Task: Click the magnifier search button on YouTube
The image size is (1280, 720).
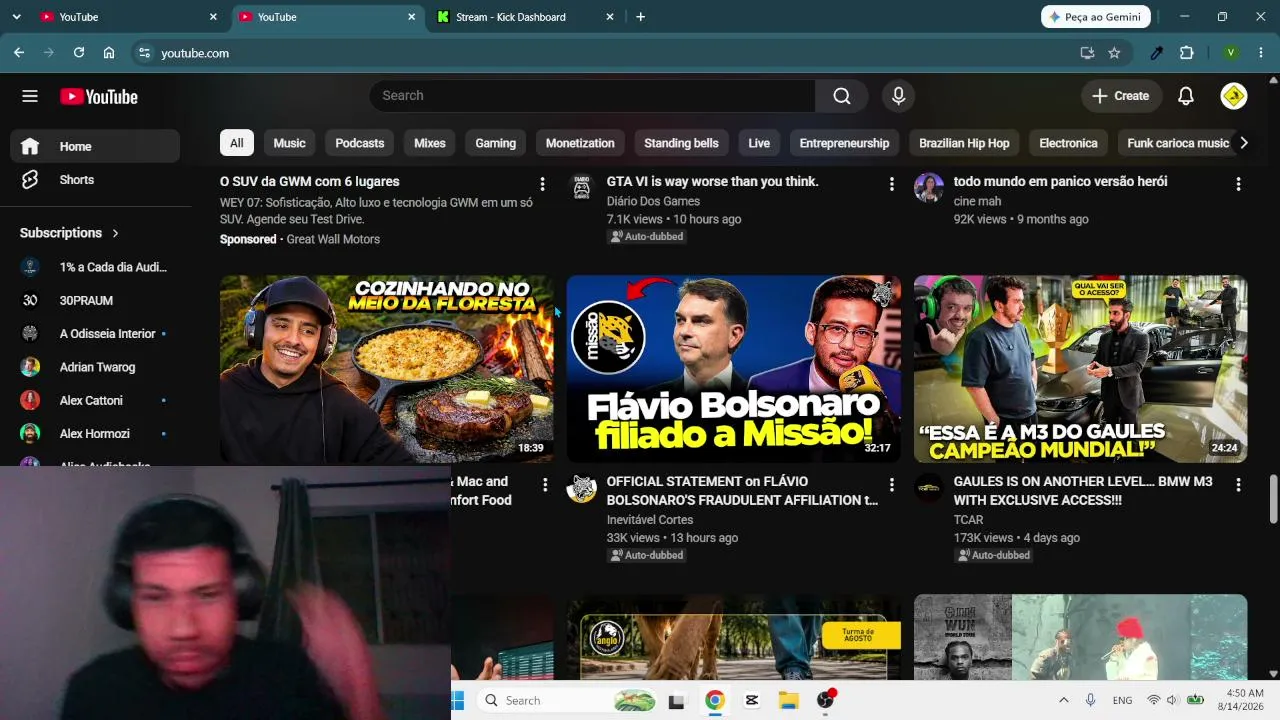Action: [842, 96]
